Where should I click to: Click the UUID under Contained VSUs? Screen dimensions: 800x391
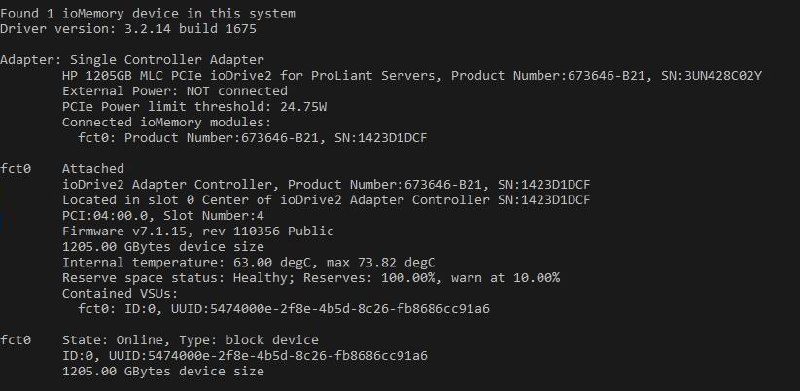click(330, 309)
